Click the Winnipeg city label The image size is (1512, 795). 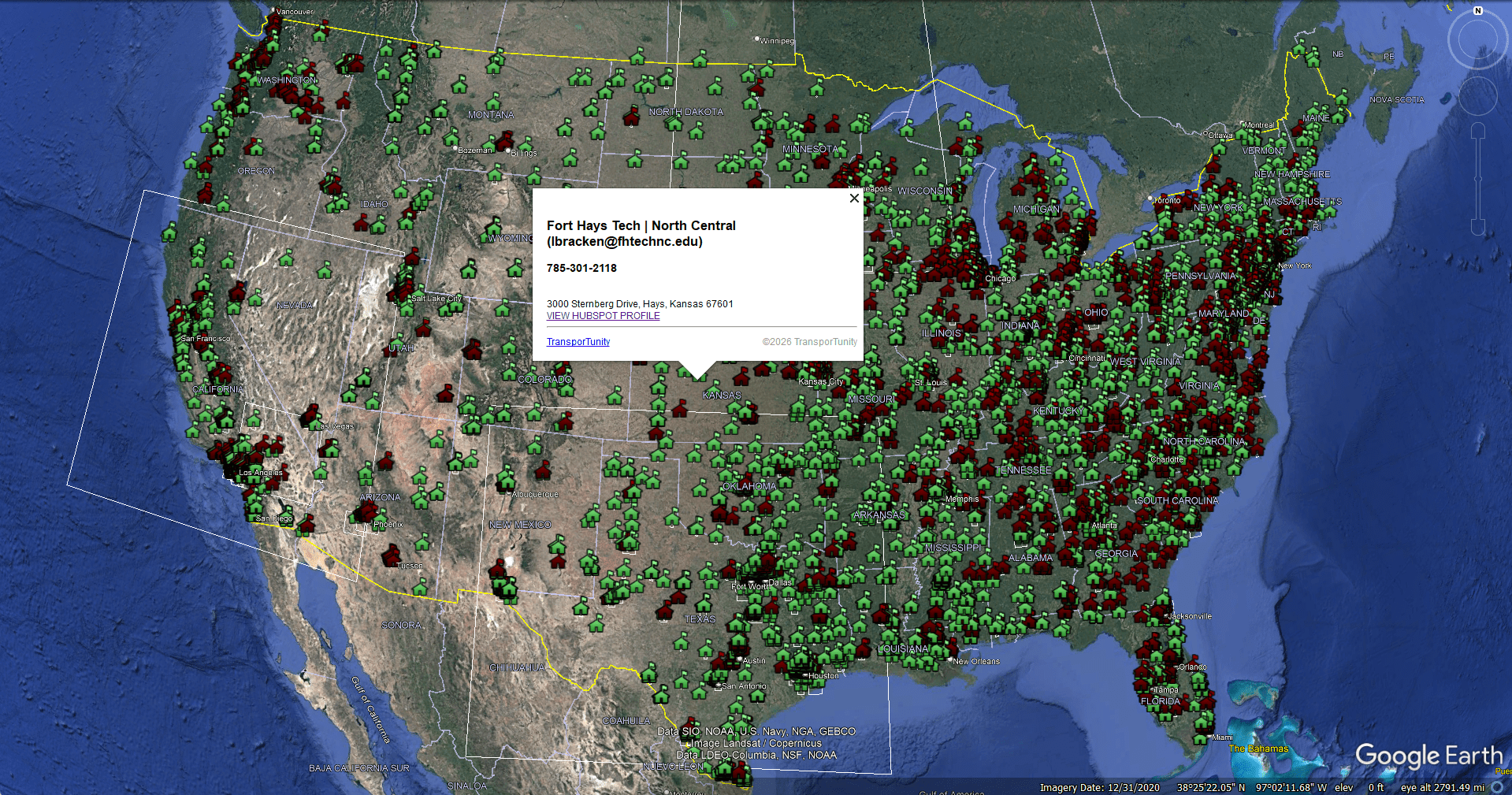click(x=778, y=41)
